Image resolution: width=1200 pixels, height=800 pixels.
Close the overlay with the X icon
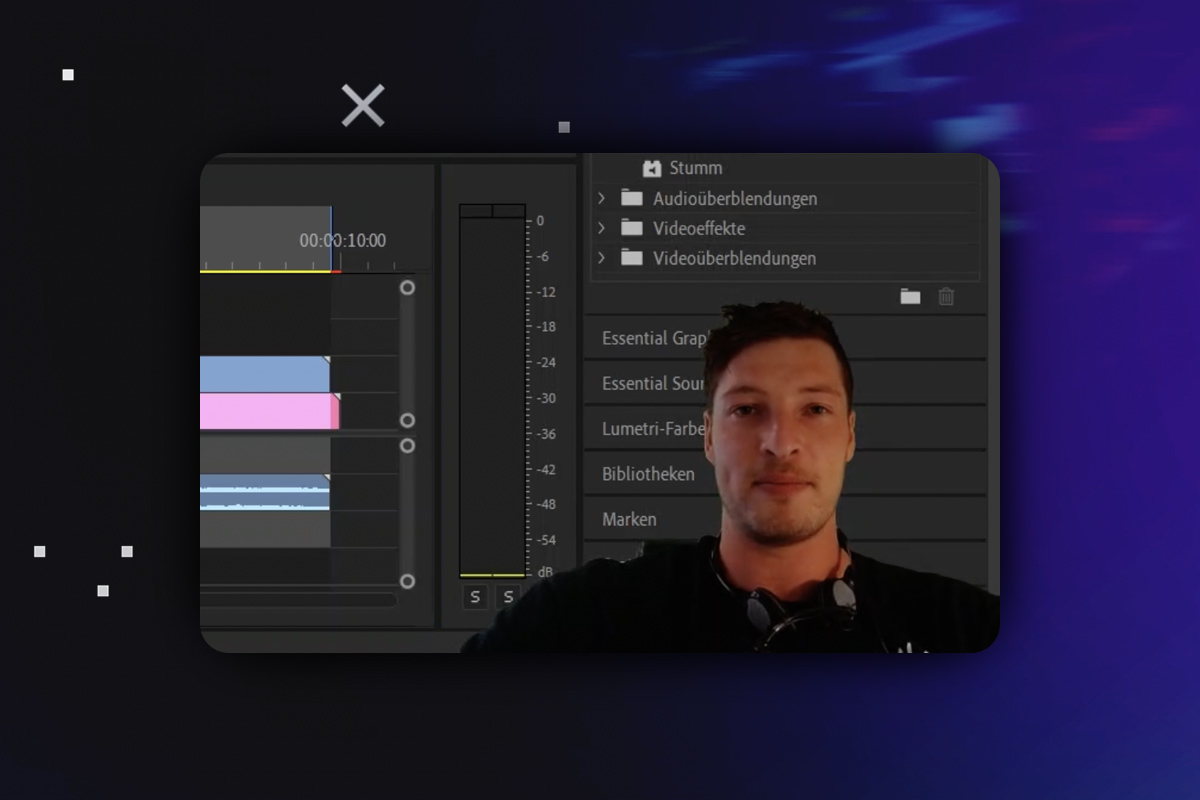(x=363, y=105)
